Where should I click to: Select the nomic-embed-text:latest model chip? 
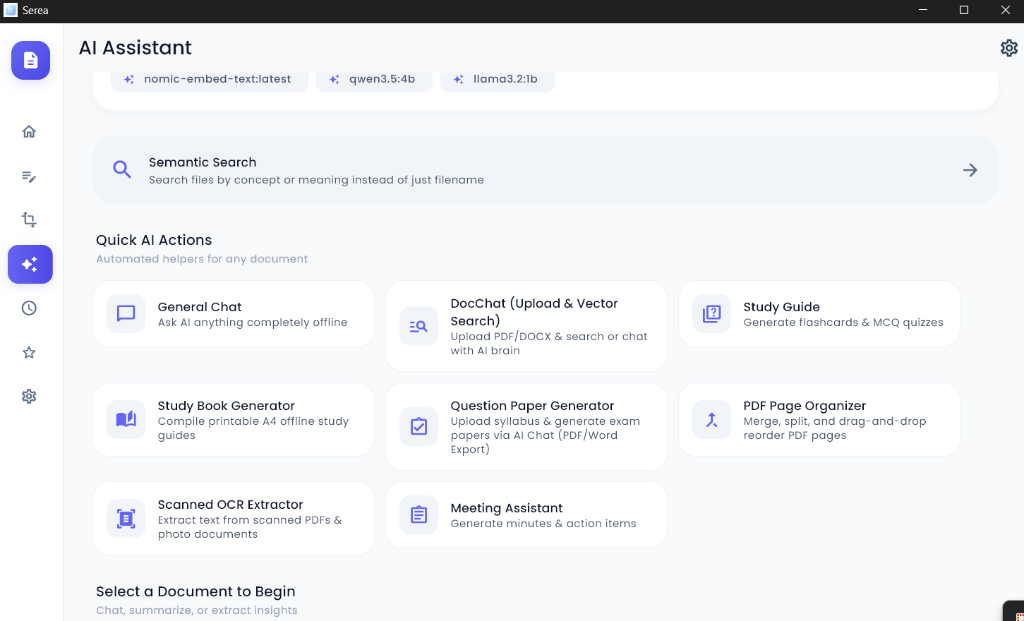[209, 80]
